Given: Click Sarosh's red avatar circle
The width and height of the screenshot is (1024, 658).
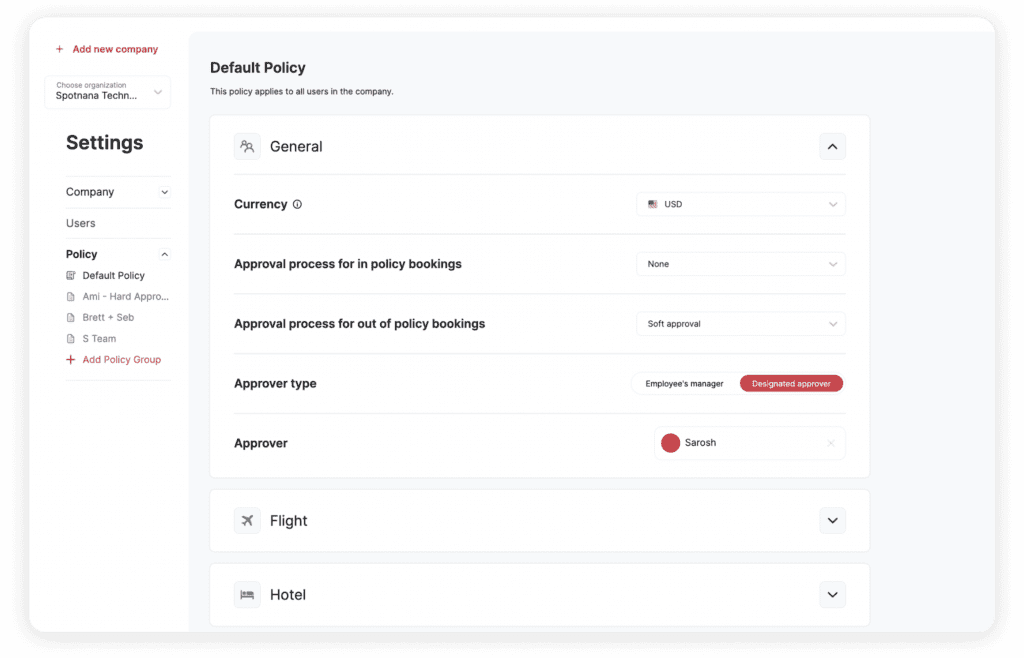Looking at the screenshot, I should tap(670, 443).
